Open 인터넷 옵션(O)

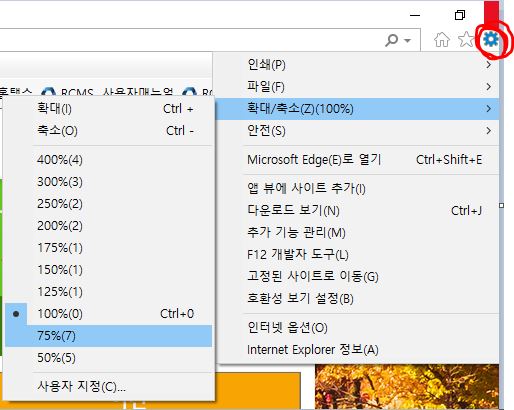[358, 328]
